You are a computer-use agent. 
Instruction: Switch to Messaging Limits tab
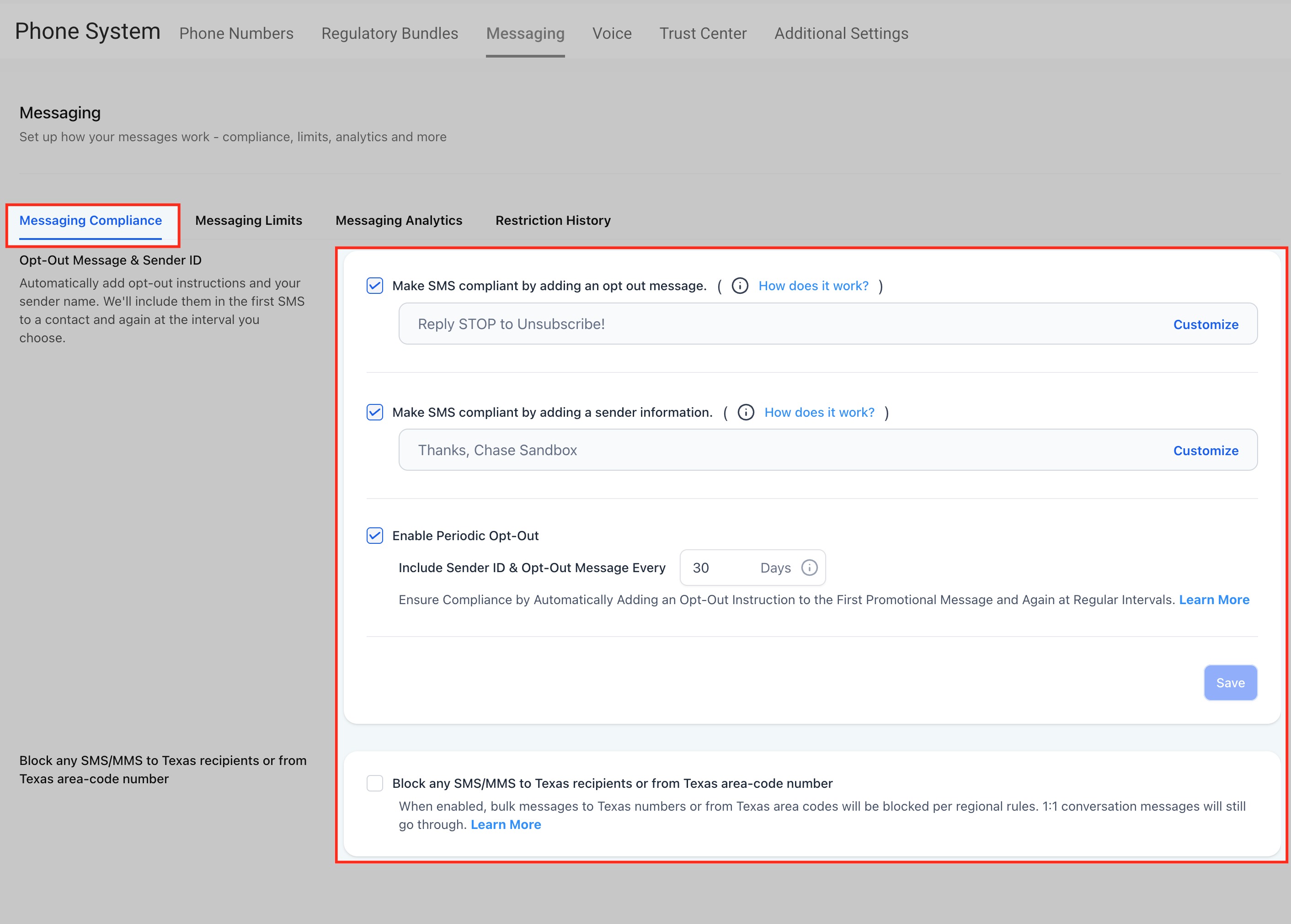click(248, 220)
